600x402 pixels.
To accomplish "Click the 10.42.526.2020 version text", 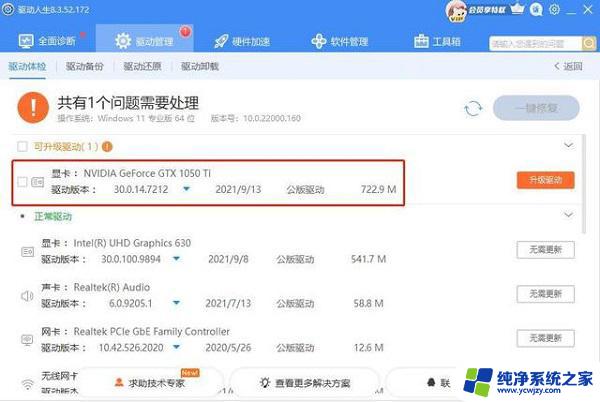I will tap(131, 347).
